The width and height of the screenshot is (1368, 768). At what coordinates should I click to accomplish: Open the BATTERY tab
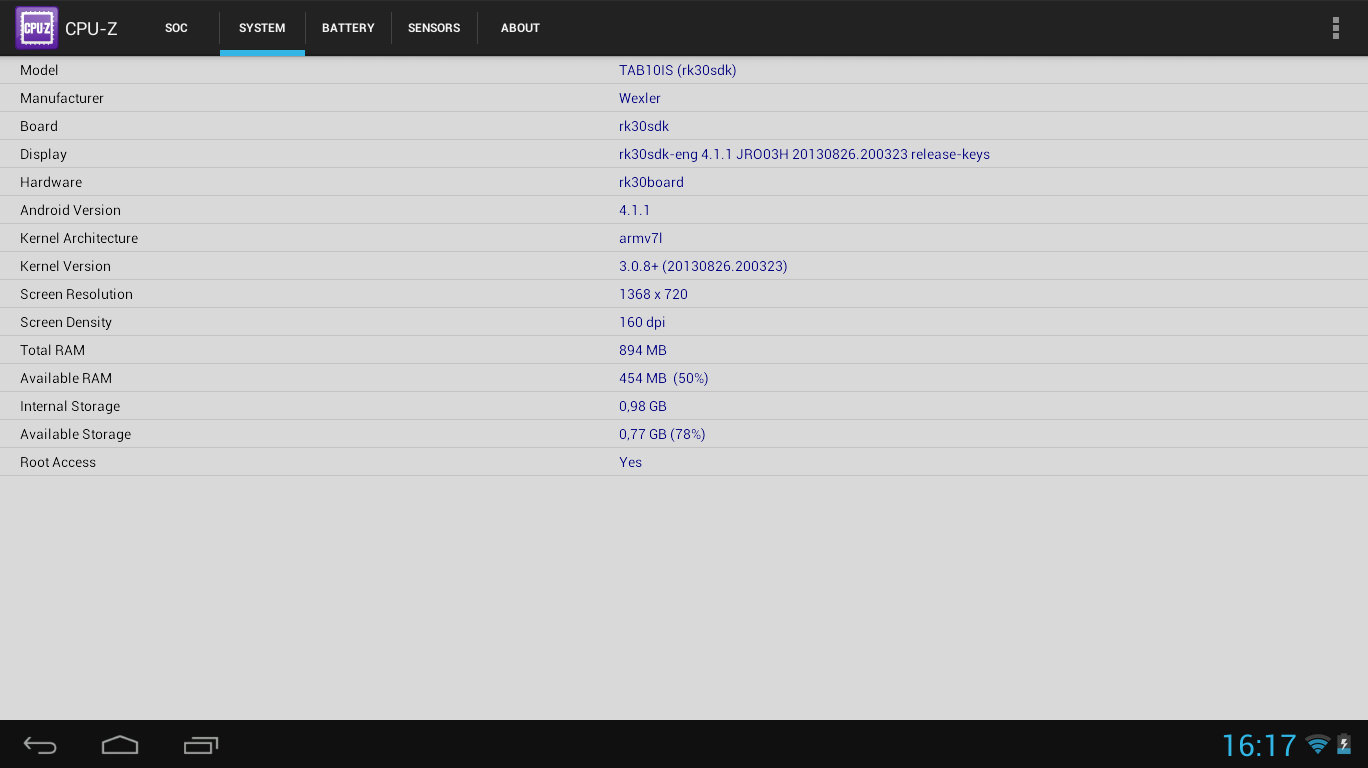348,28
